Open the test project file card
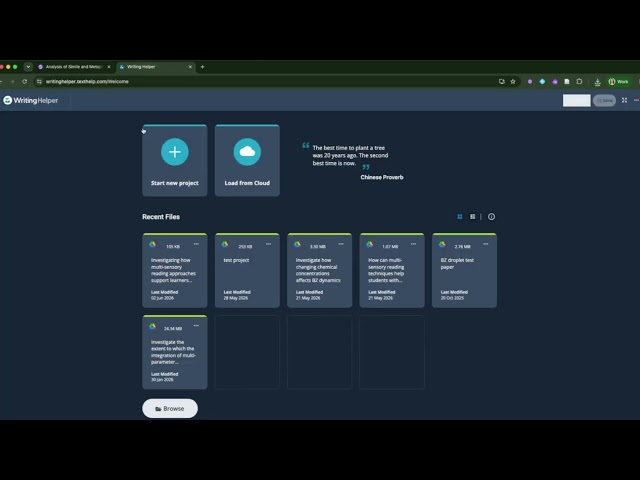The width and height of the screenshot is (640, 480). coord(247,270)
